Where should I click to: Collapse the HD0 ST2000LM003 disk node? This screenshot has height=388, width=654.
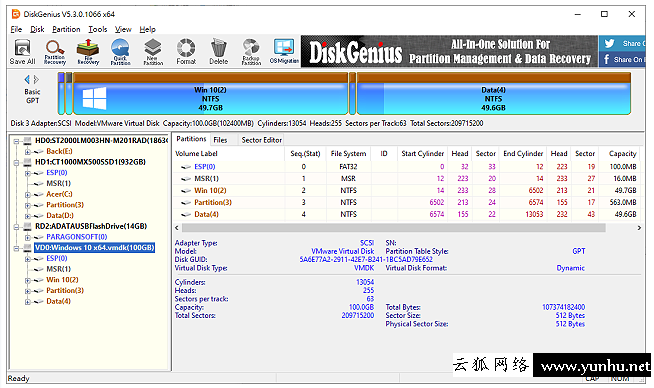pos(16,141)
